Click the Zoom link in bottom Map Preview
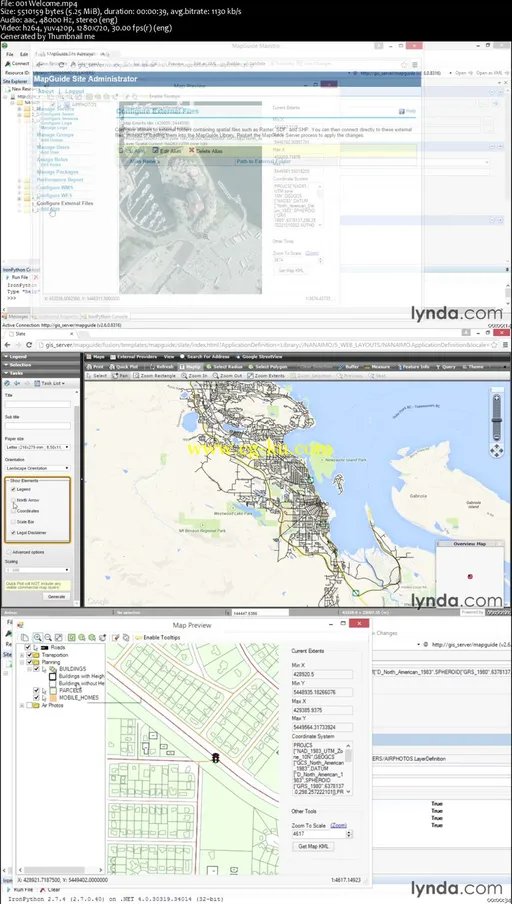 point(338,826)
